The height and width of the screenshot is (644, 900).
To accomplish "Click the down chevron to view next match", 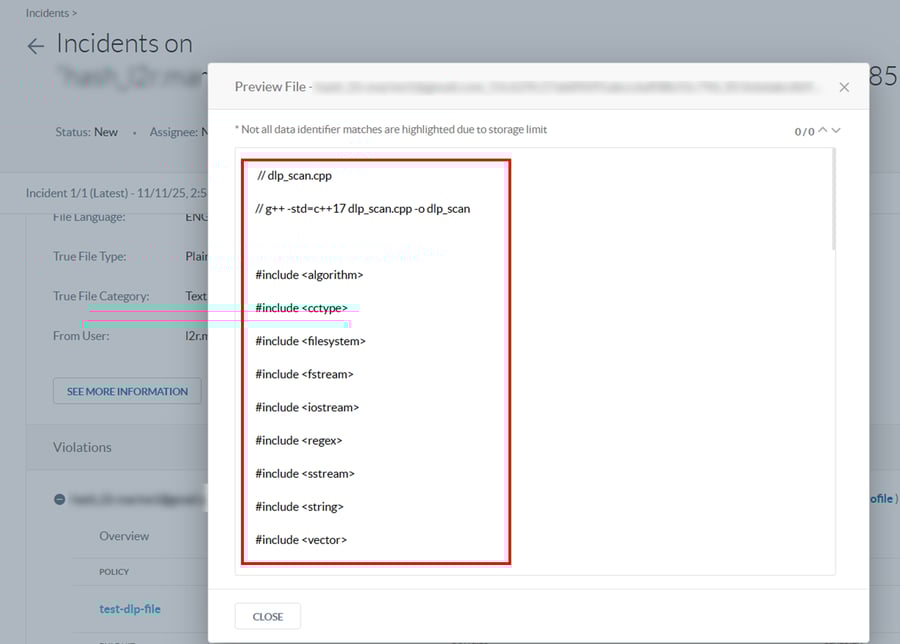I will point(836,131).
